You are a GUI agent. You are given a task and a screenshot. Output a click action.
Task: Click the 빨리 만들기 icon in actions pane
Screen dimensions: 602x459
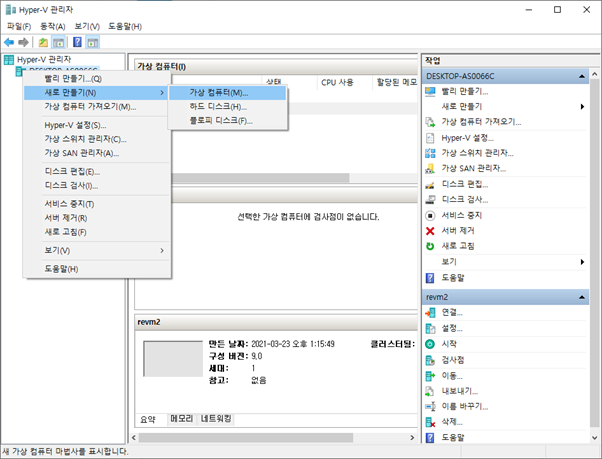click(x=430, y=91)
